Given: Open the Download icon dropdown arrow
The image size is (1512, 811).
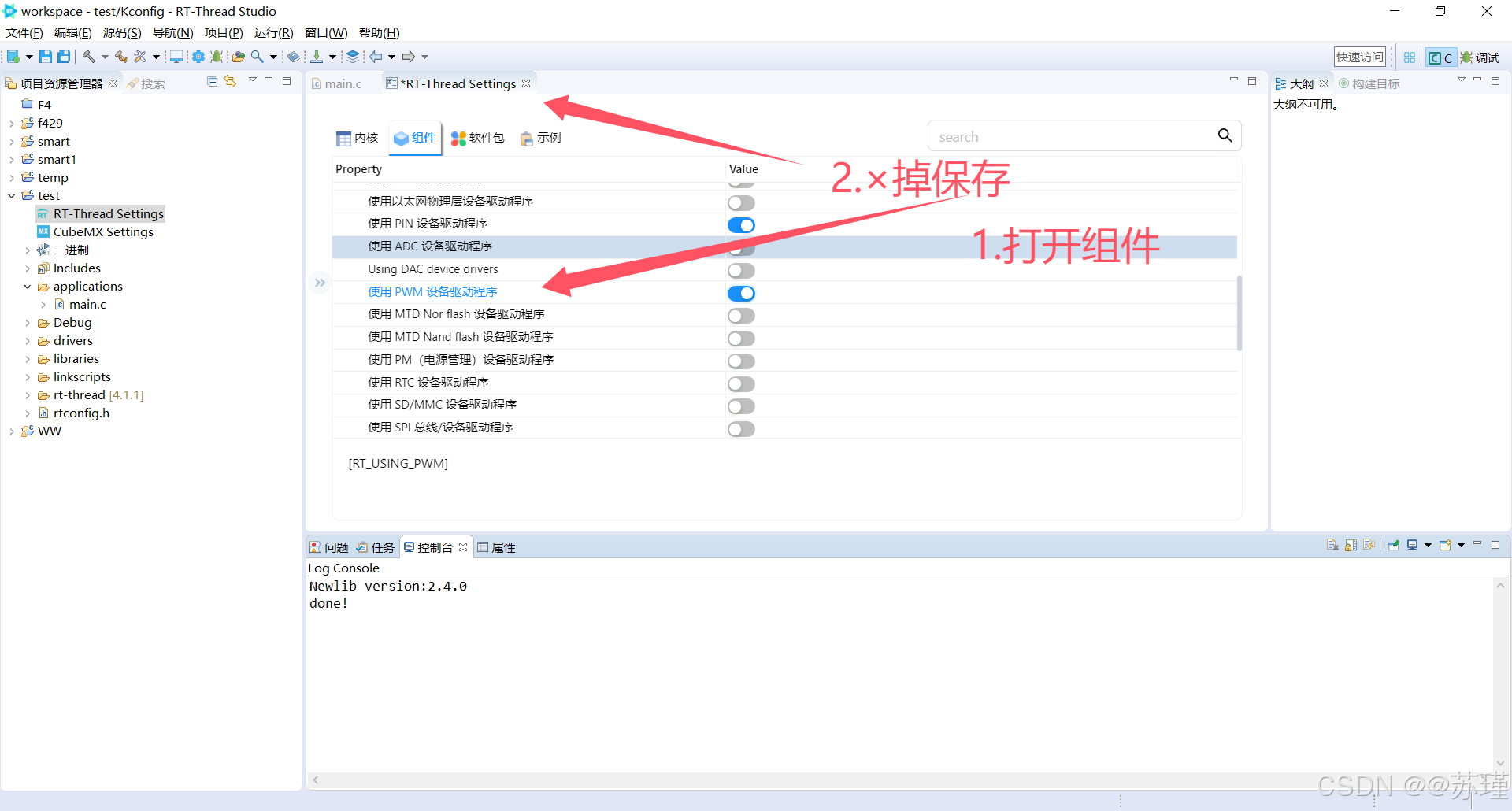Looking at the screenshot, I should [332, 57].
